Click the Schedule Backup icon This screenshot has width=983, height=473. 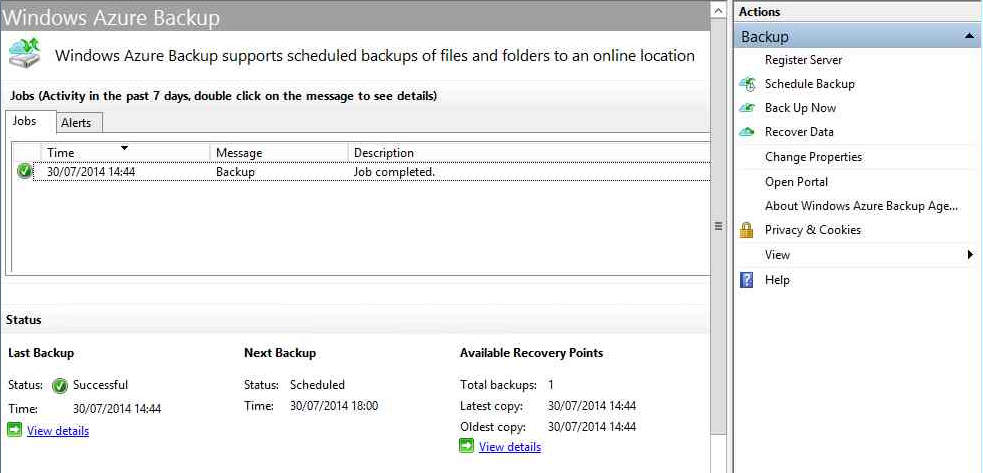[x=747, y=84]
